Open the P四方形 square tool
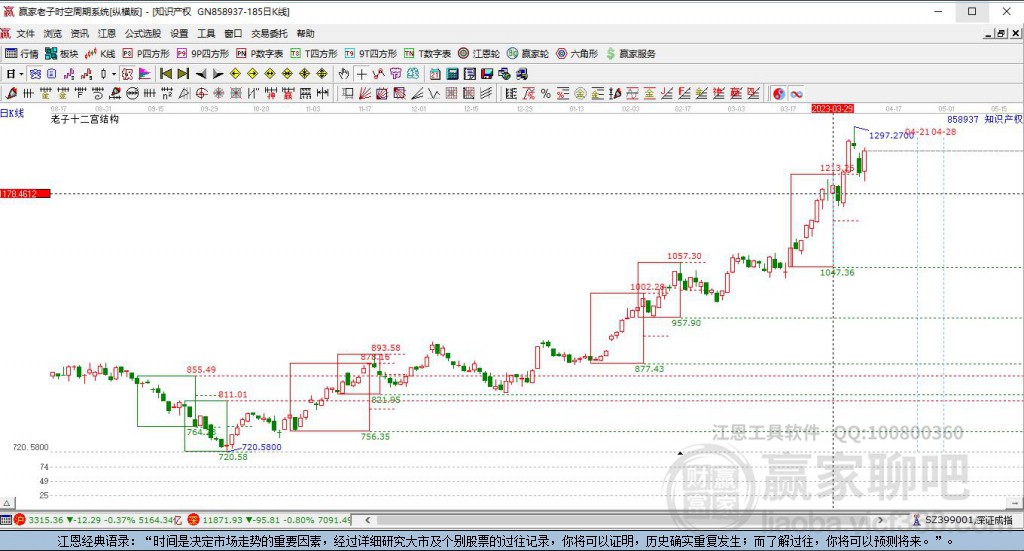 (146, 54)
